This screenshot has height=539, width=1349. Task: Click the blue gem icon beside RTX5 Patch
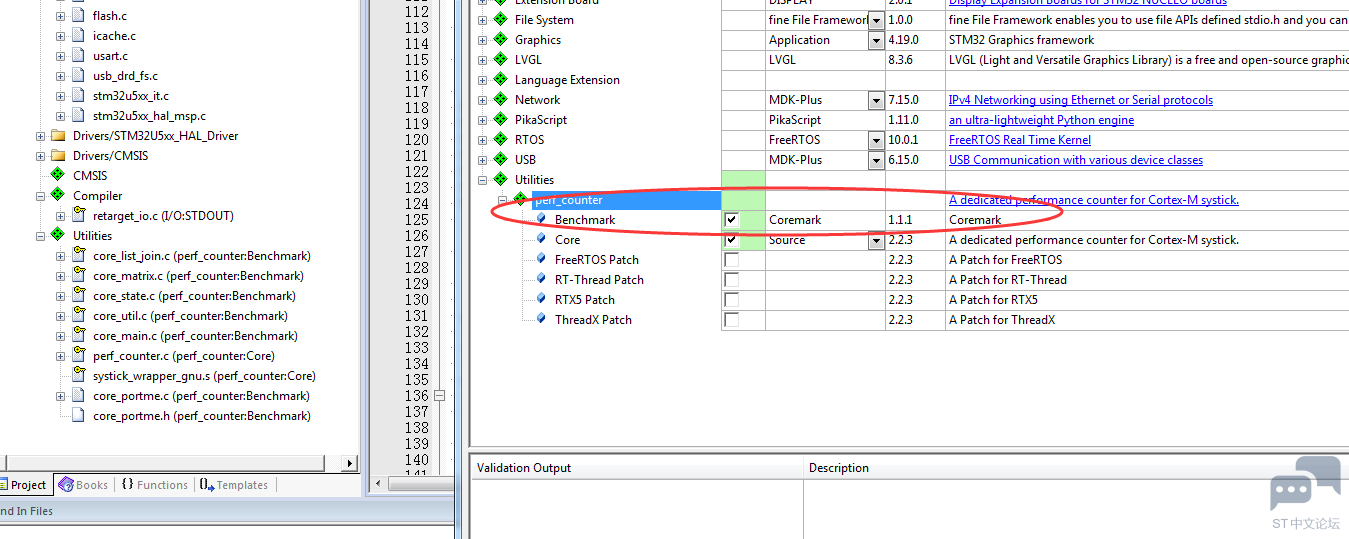pyautogui.click(x=542, y=299)
